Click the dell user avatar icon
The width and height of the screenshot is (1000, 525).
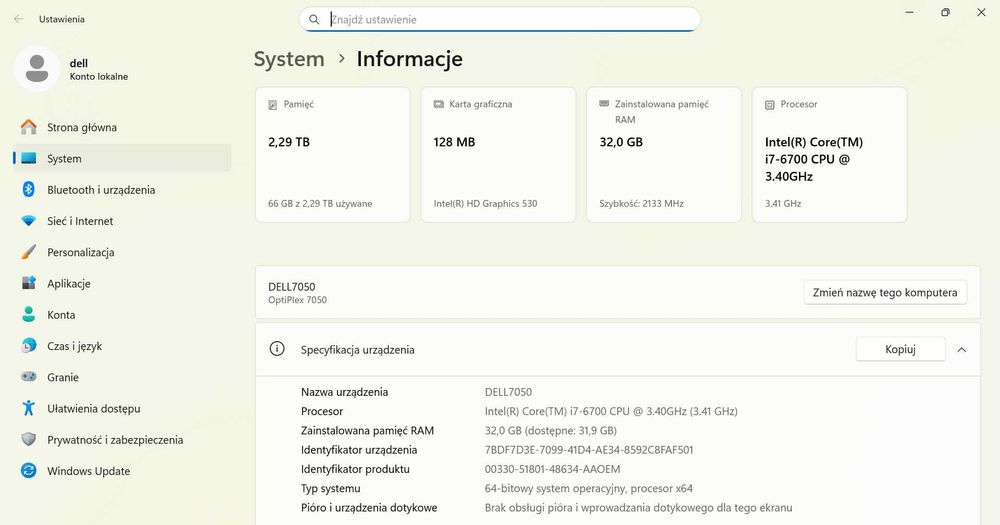(37, 69)
